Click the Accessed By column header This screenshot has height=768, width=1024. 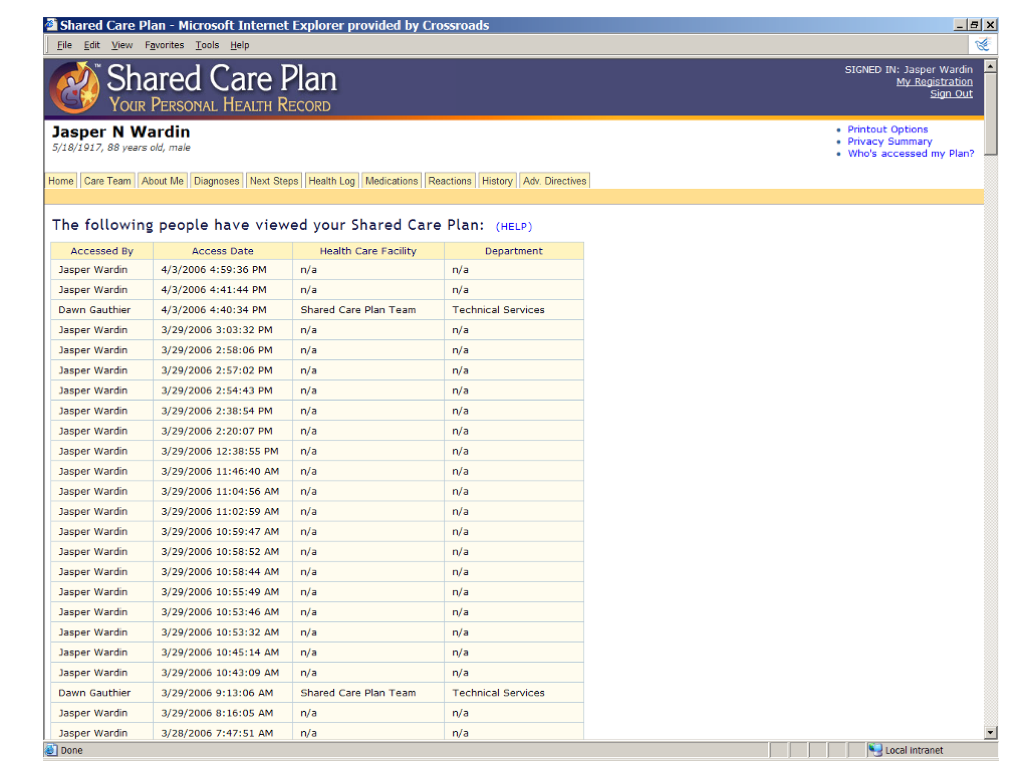[102, 251]
